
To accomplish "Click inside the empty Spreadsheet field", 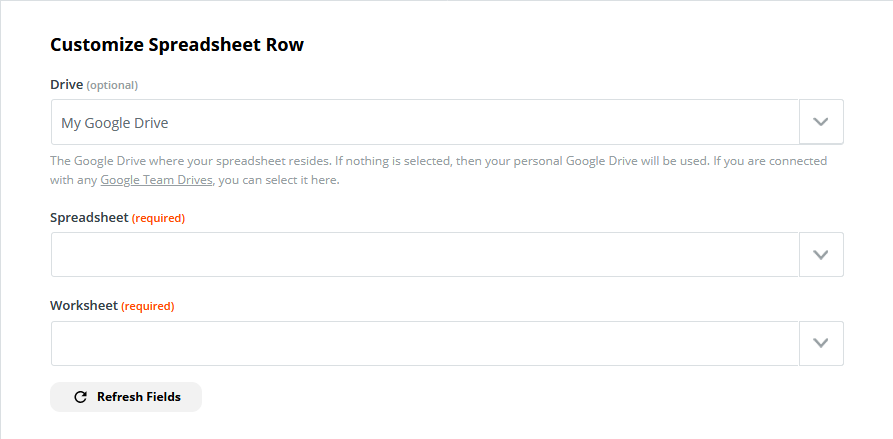I will pos(425,255).
